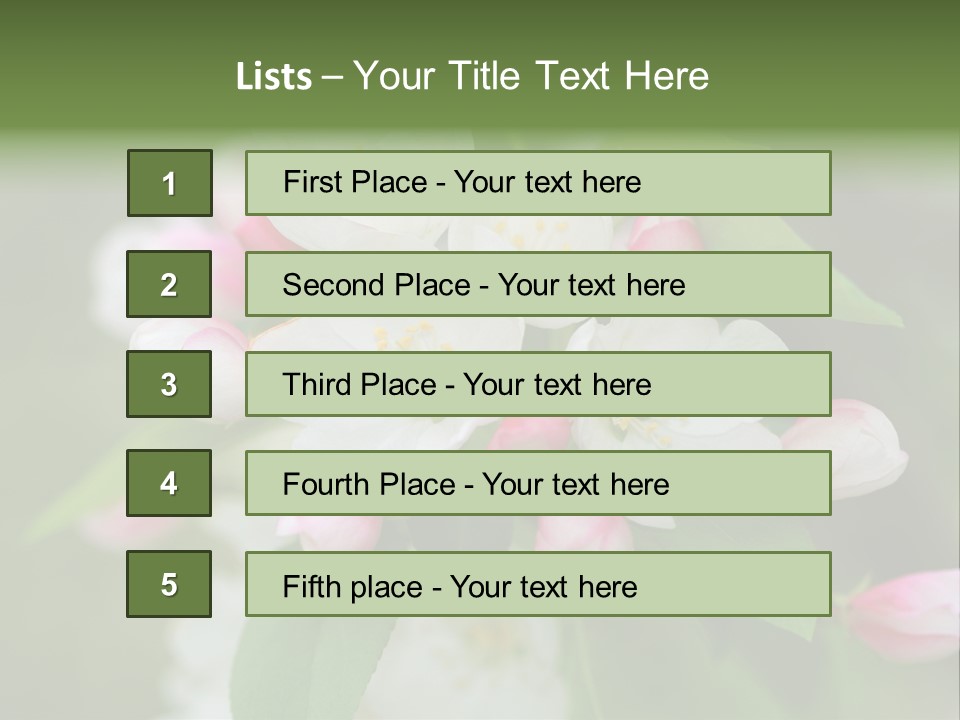Viewport: 960px width, 720px height.
Task: Click the dash after "Lists" in the title
Action: click(333, 77)
